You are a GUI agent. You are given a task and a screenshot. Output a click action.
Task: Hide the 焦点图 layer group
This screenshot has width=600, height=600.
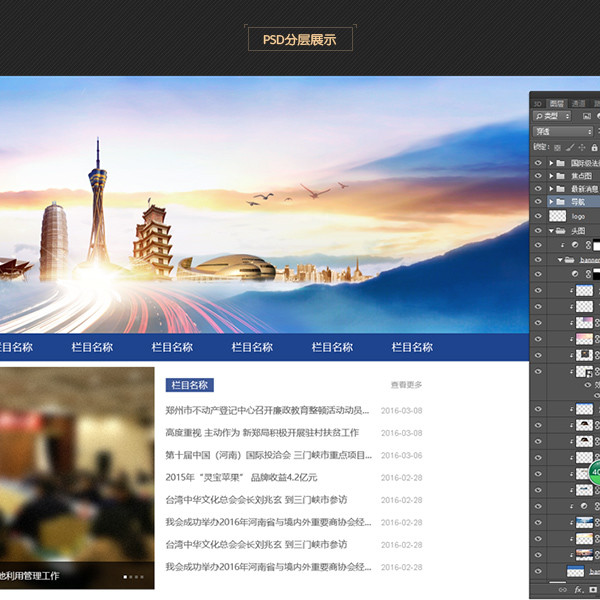pyautogui.click(x=538, y=176)
